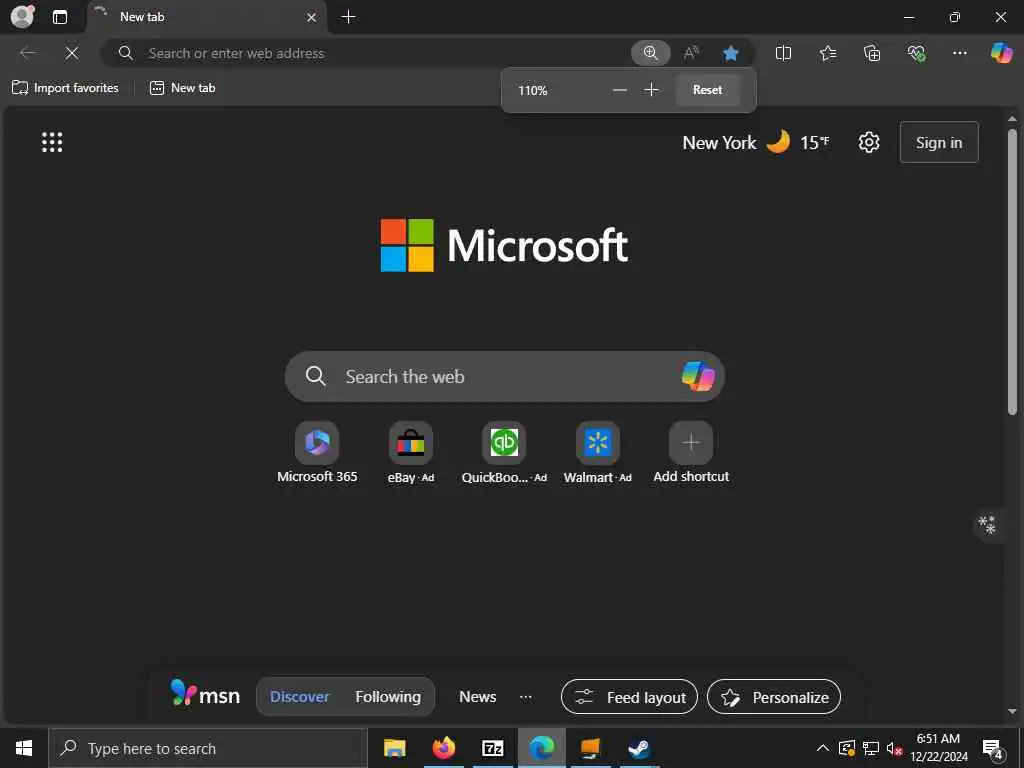Open New tab bookmark in favorites bar
The height and width of the screenshot is (768, 1024).
pos(183,88)
